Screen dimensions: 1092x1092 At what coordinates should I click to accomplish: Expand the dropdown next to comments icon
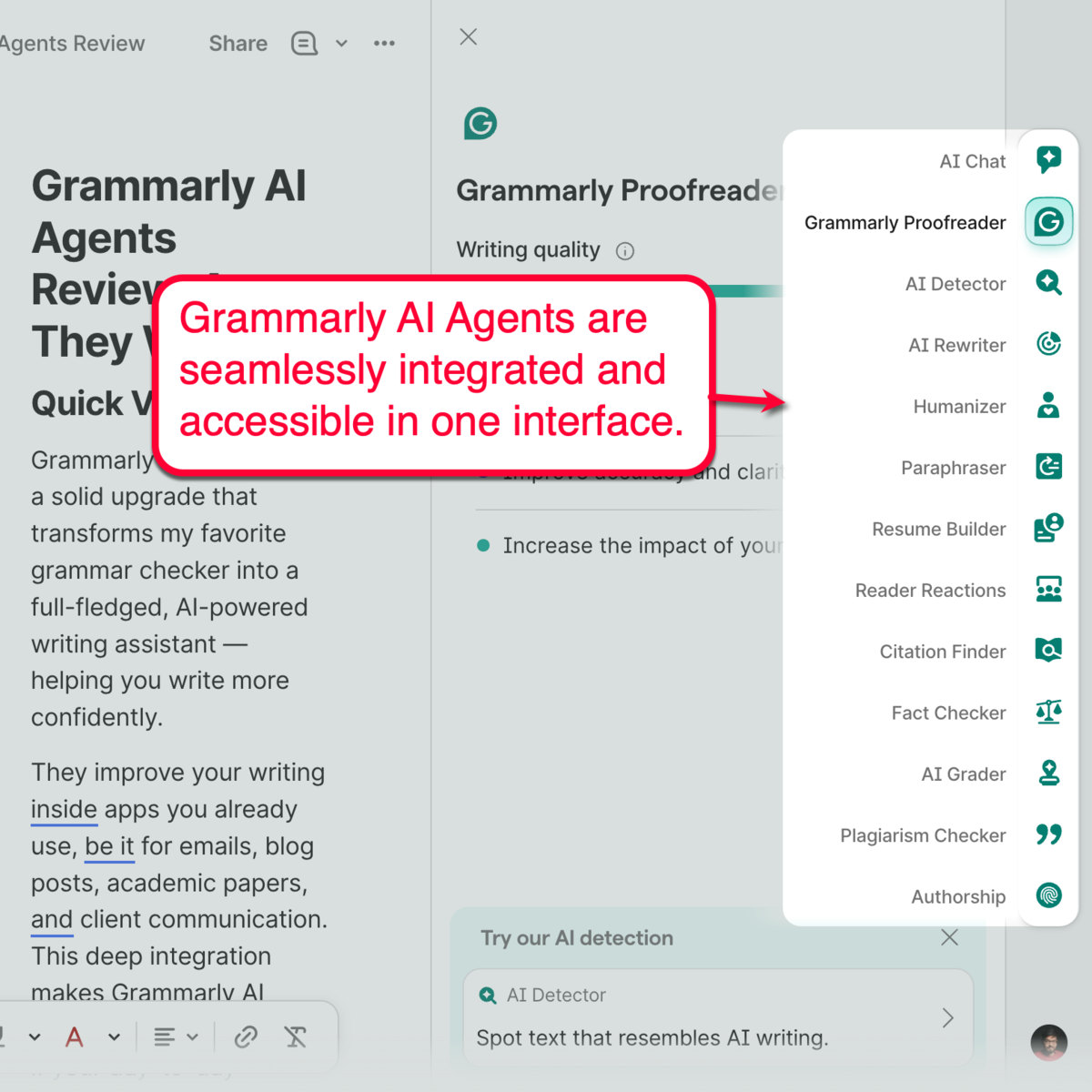click(341, 43)
